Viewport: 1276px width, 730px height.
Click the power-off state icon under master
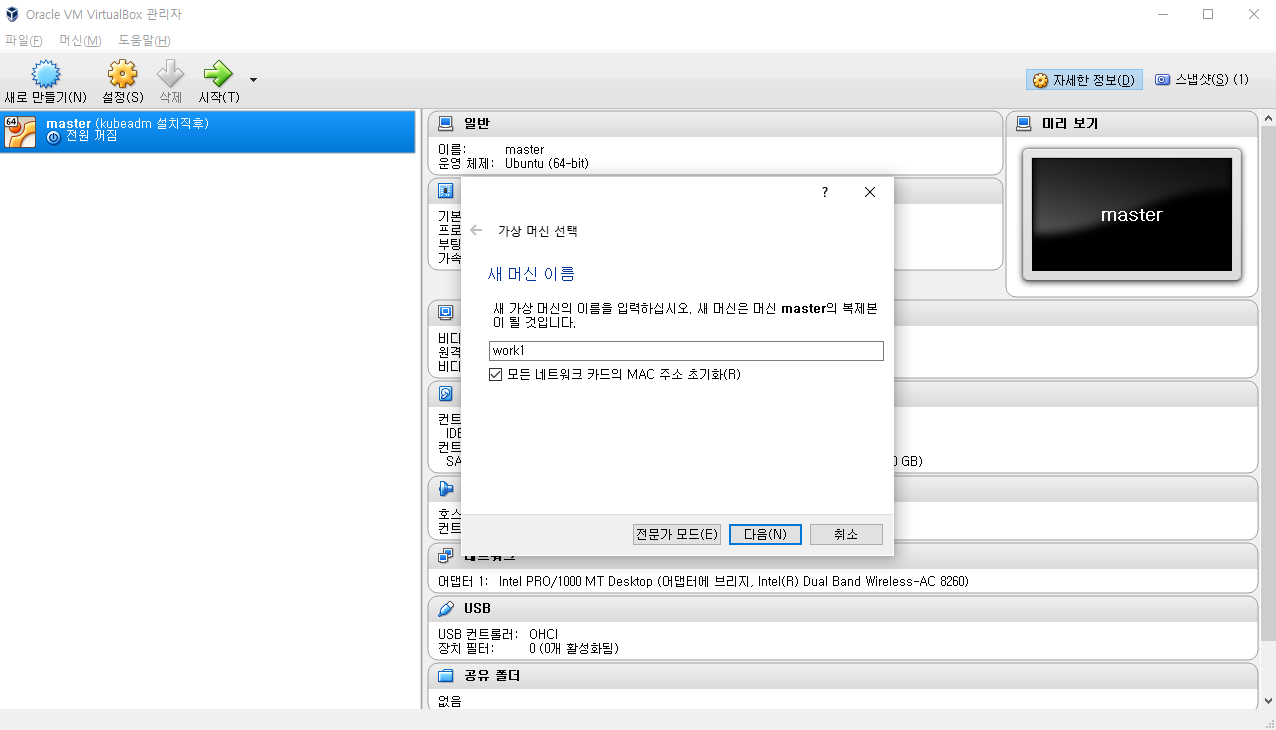tap(53, 137)
